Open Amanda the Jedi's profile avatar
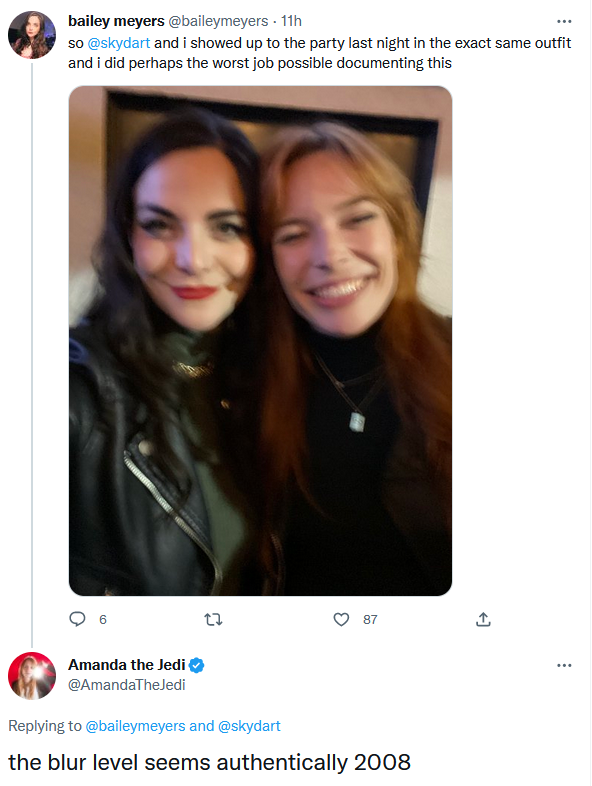This screenshot has height=786, width=592. pos(32,675)
